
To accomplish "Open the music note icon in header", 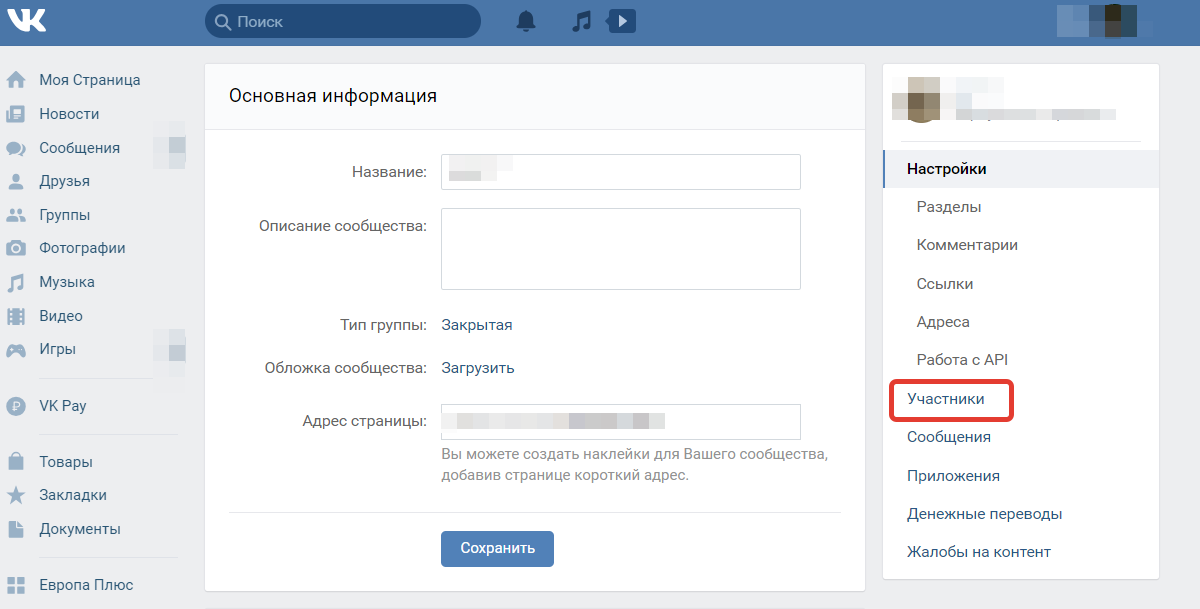I will [582, 21].
